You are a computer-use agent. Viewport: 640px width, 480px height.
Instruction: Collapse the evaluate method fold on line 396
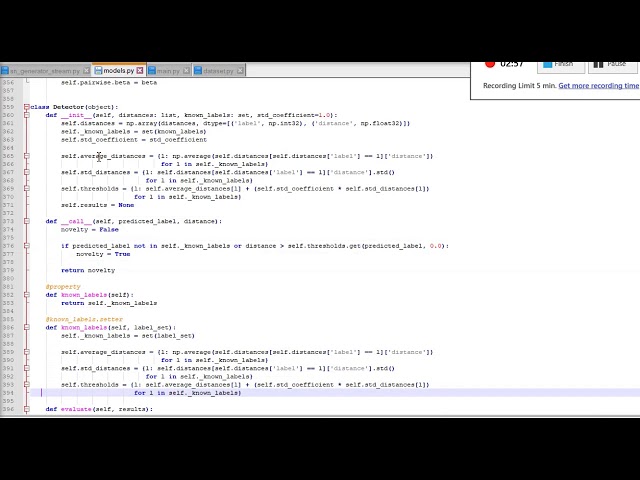pos(27,409)
